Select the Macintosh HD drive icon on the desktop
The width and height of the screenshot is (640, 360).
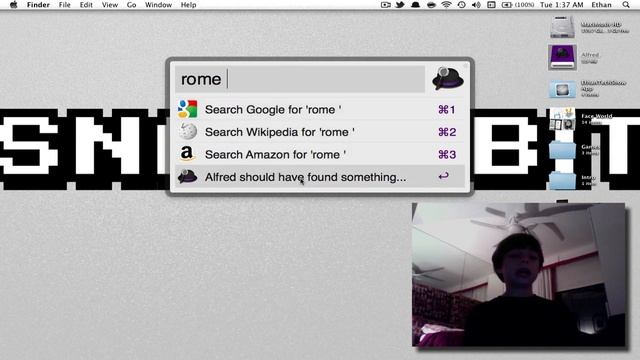pos(562,27)
